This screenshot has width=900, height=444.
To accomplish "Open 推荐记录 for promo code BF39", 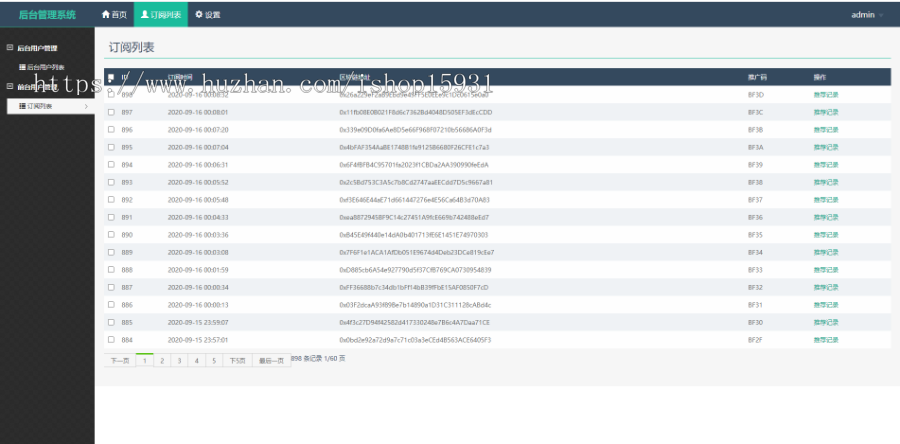I will (826, 165).
